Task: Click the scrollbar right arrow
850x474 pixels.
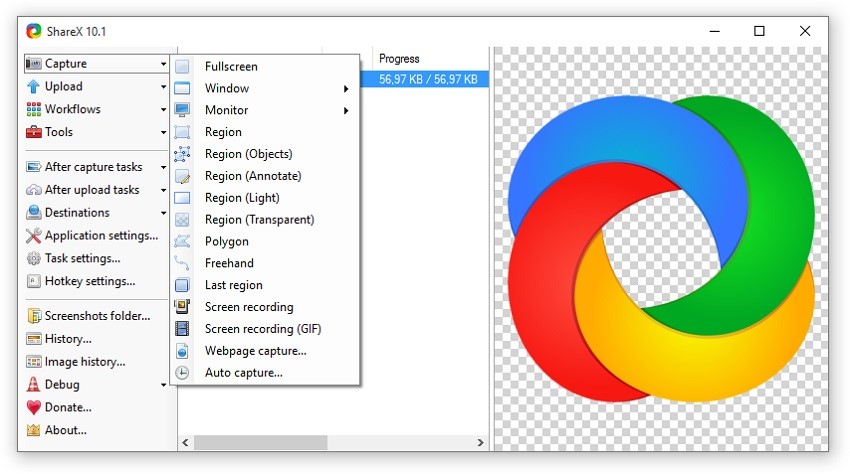Action: click(x=480, y=443)
